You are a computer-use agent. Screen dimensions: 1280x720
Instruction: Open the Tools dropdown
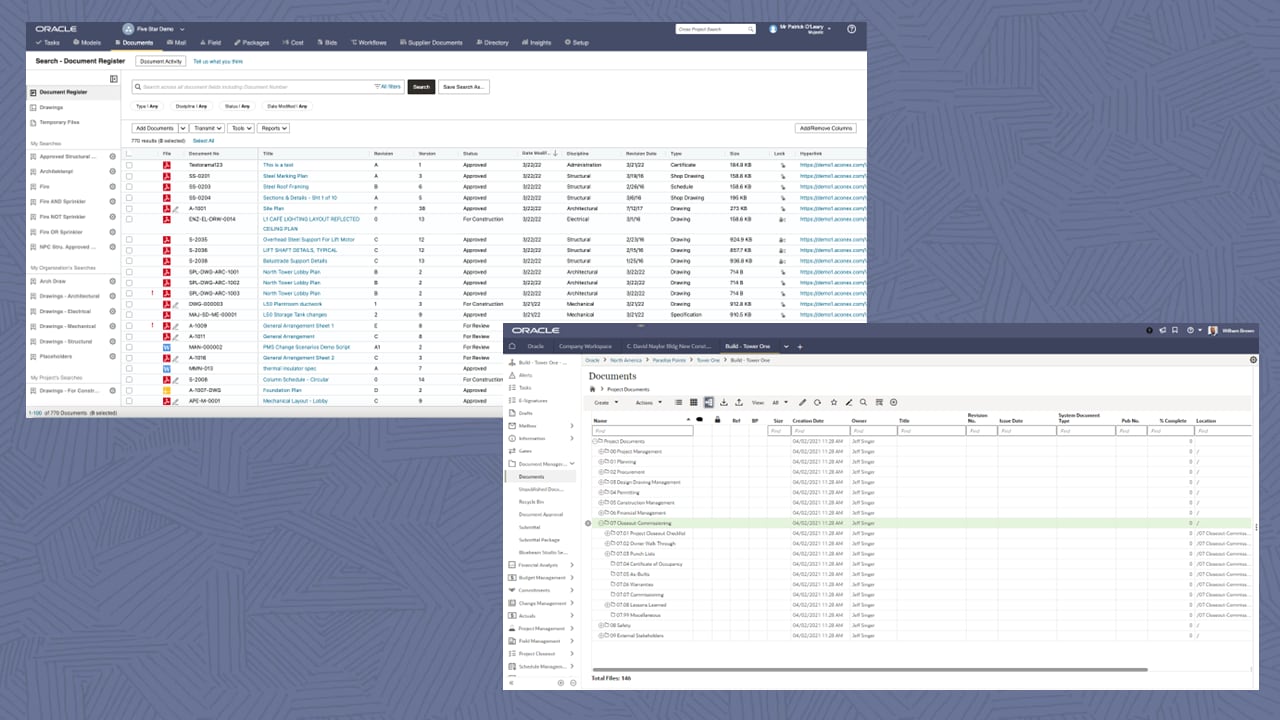pyautogui.click(x=241, y=128)
